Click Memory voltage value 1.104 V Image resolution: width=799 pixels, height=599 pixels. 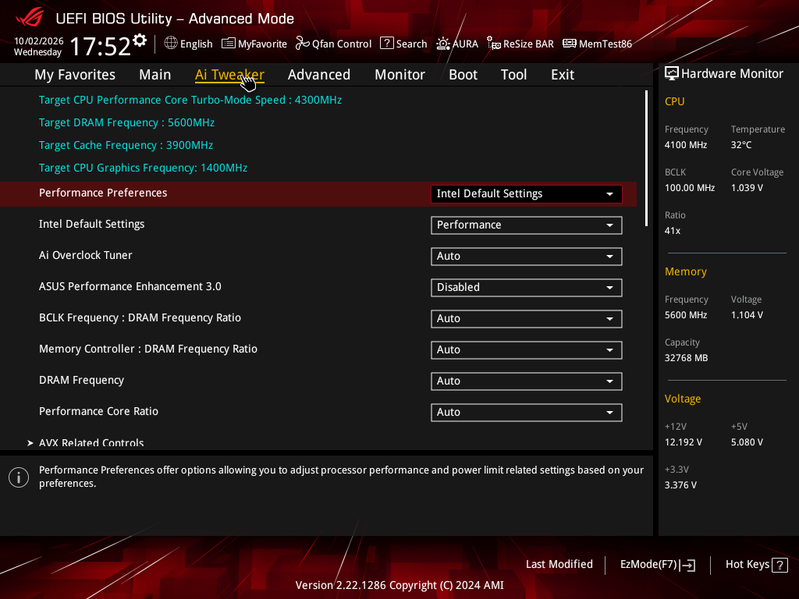(747, 315)
